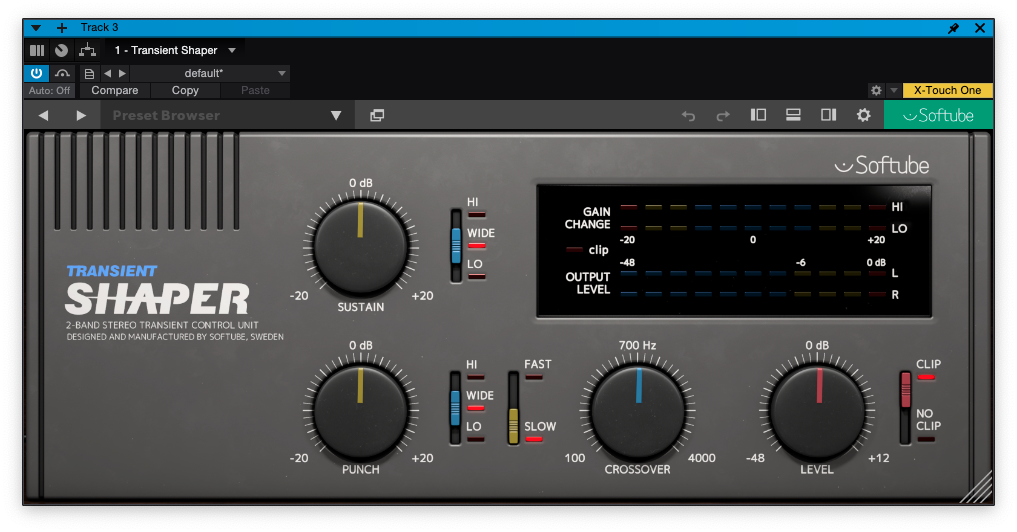
Task: Click the CROSSOVER frequency knob
Action: click(638, 409)
